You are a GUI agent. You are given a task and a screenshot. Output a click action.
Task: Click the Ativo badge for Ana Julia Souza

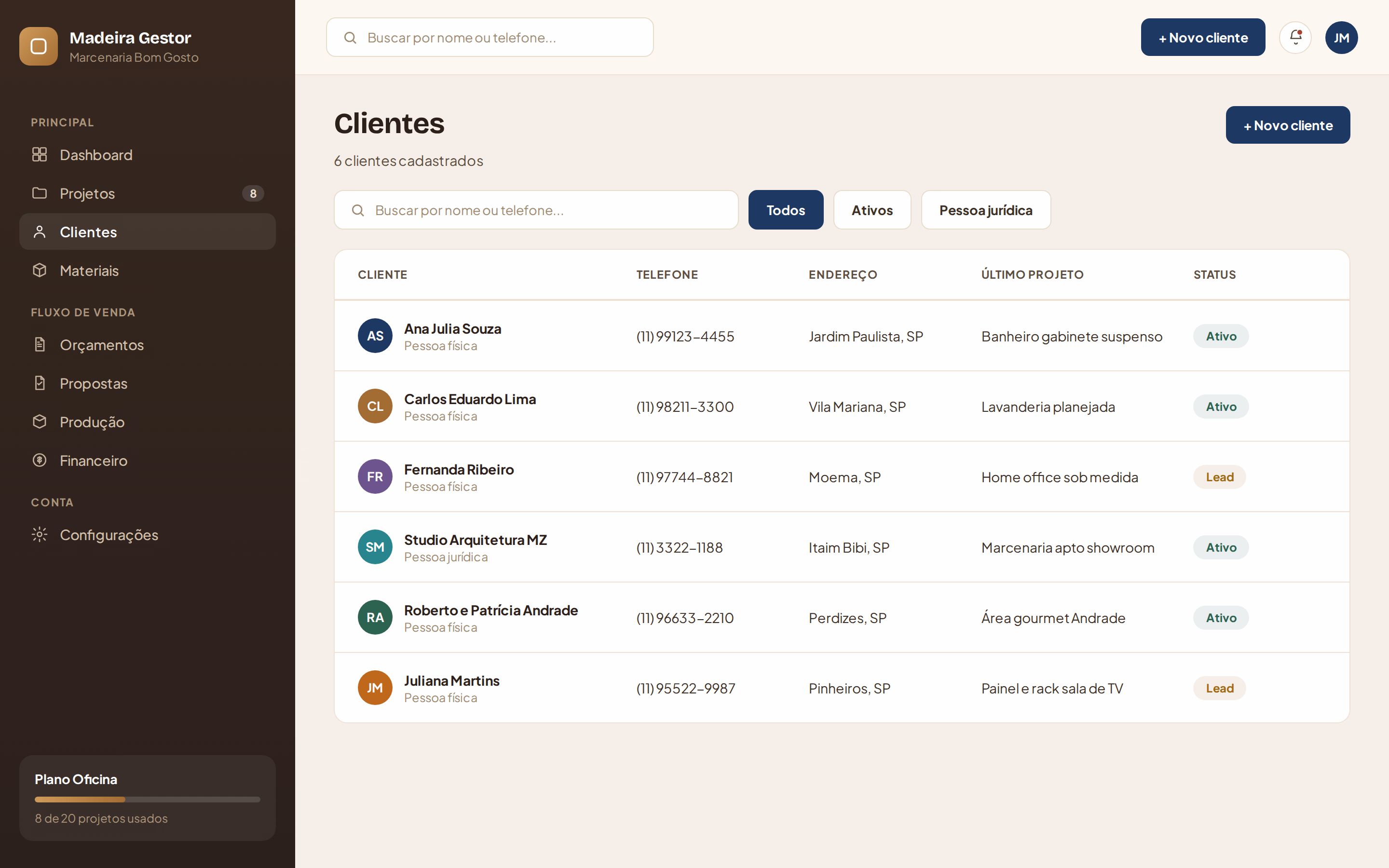point(1221,337)
